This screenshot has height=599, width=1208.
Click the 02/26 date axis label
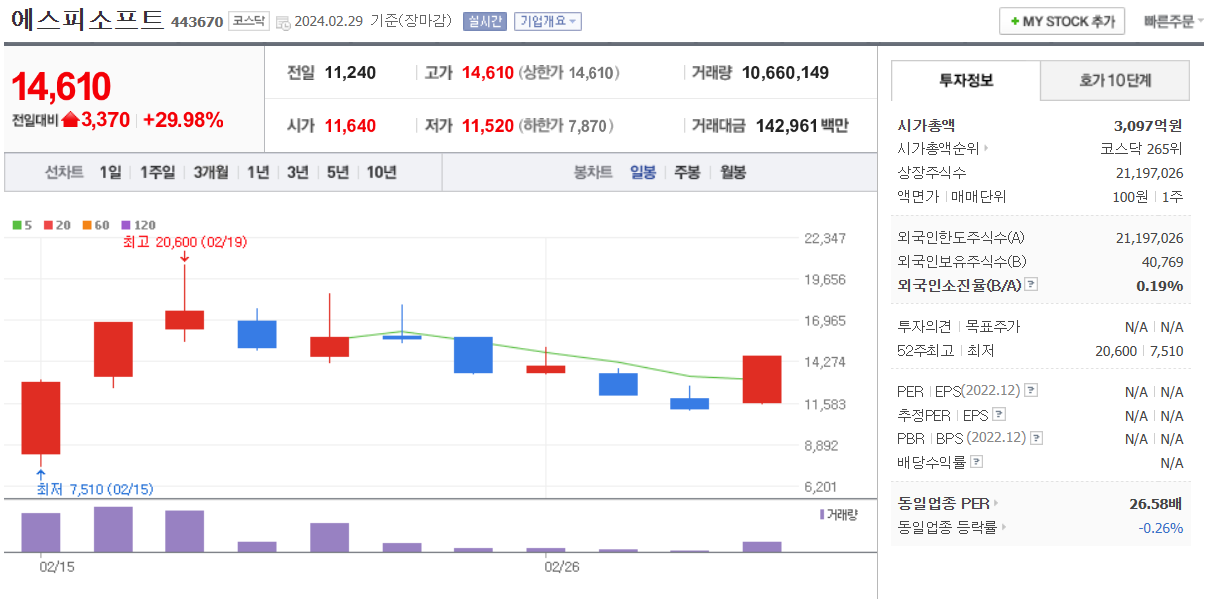click(562, 566)
